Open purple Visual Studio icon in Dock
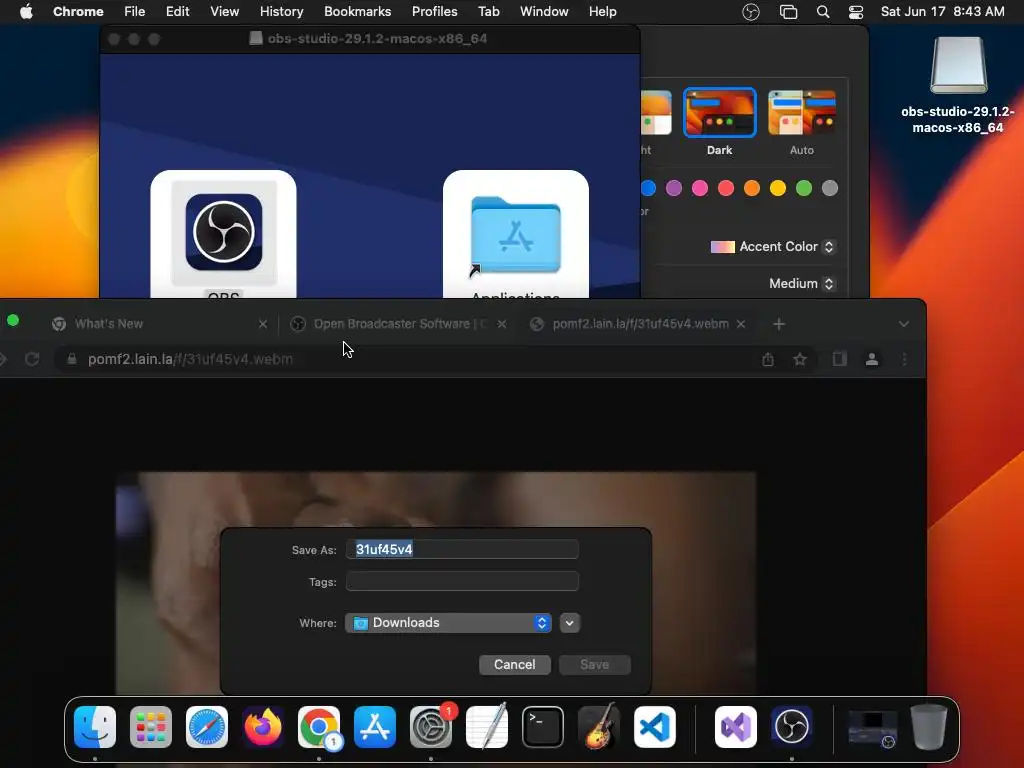1024x768 pixels. coord(736,727)
